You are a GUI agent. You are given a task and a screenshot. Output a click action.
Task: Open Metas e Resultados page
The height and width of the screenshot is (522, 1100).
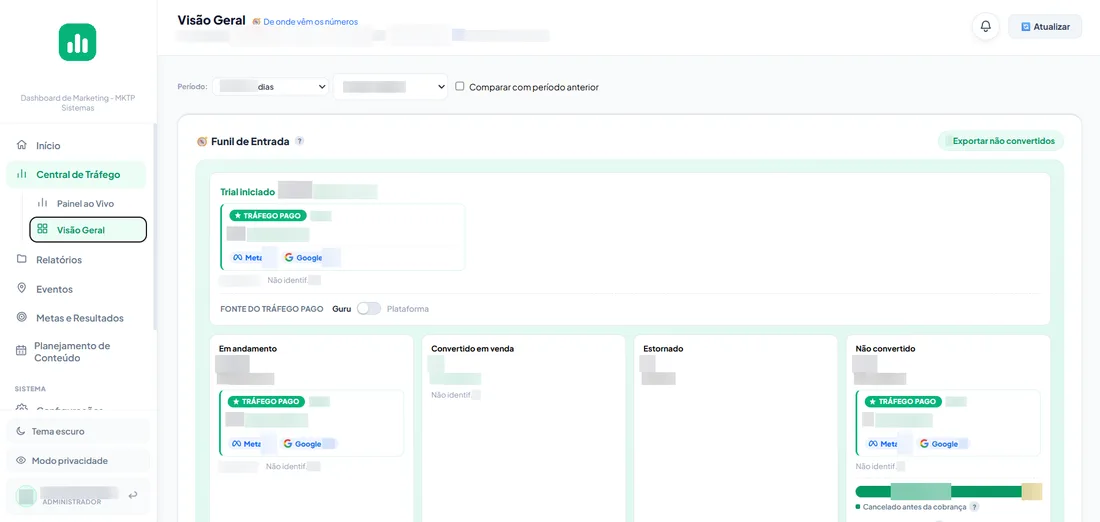point(77,318)
